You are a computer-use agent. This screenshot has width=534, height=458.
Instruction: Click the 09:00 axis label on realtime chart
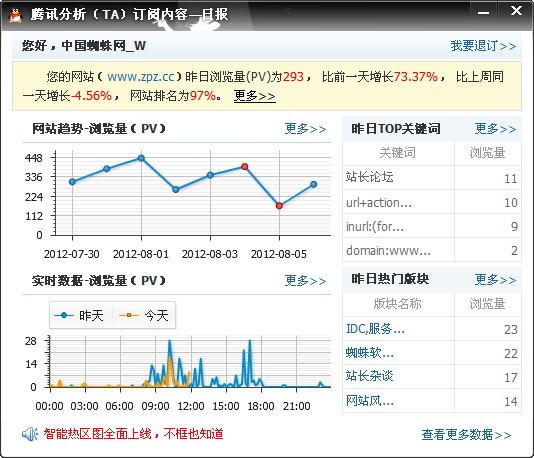(x=155, y=406)
